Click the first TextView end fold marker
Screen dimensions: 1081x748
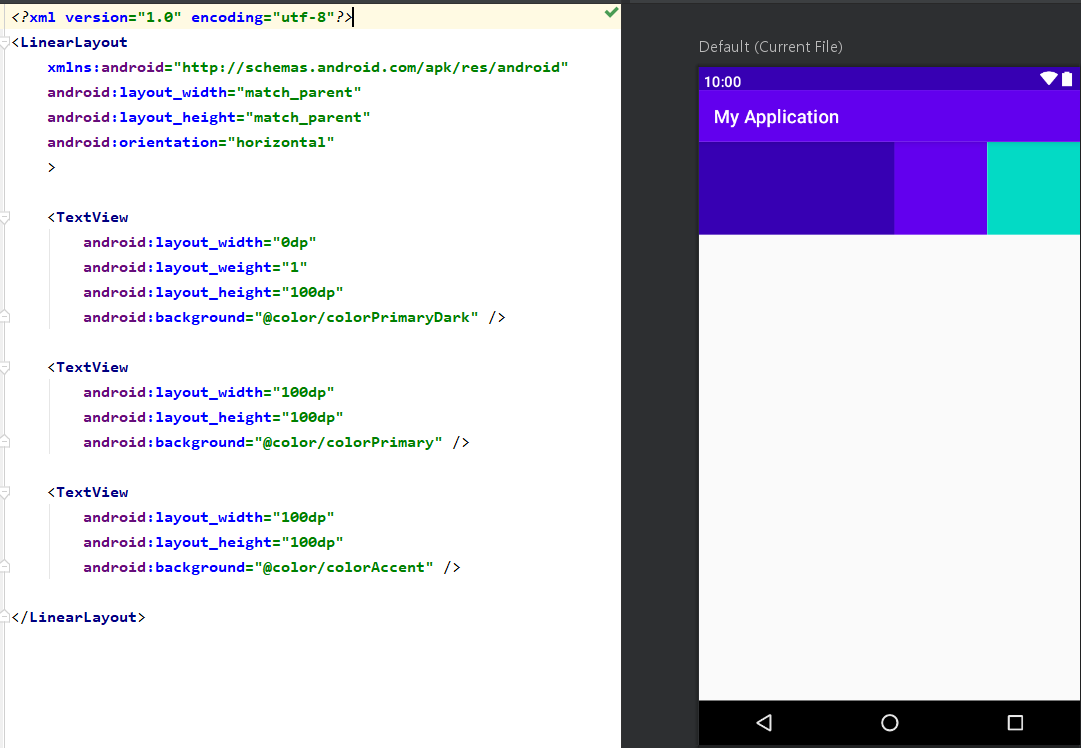pos(5,316)
